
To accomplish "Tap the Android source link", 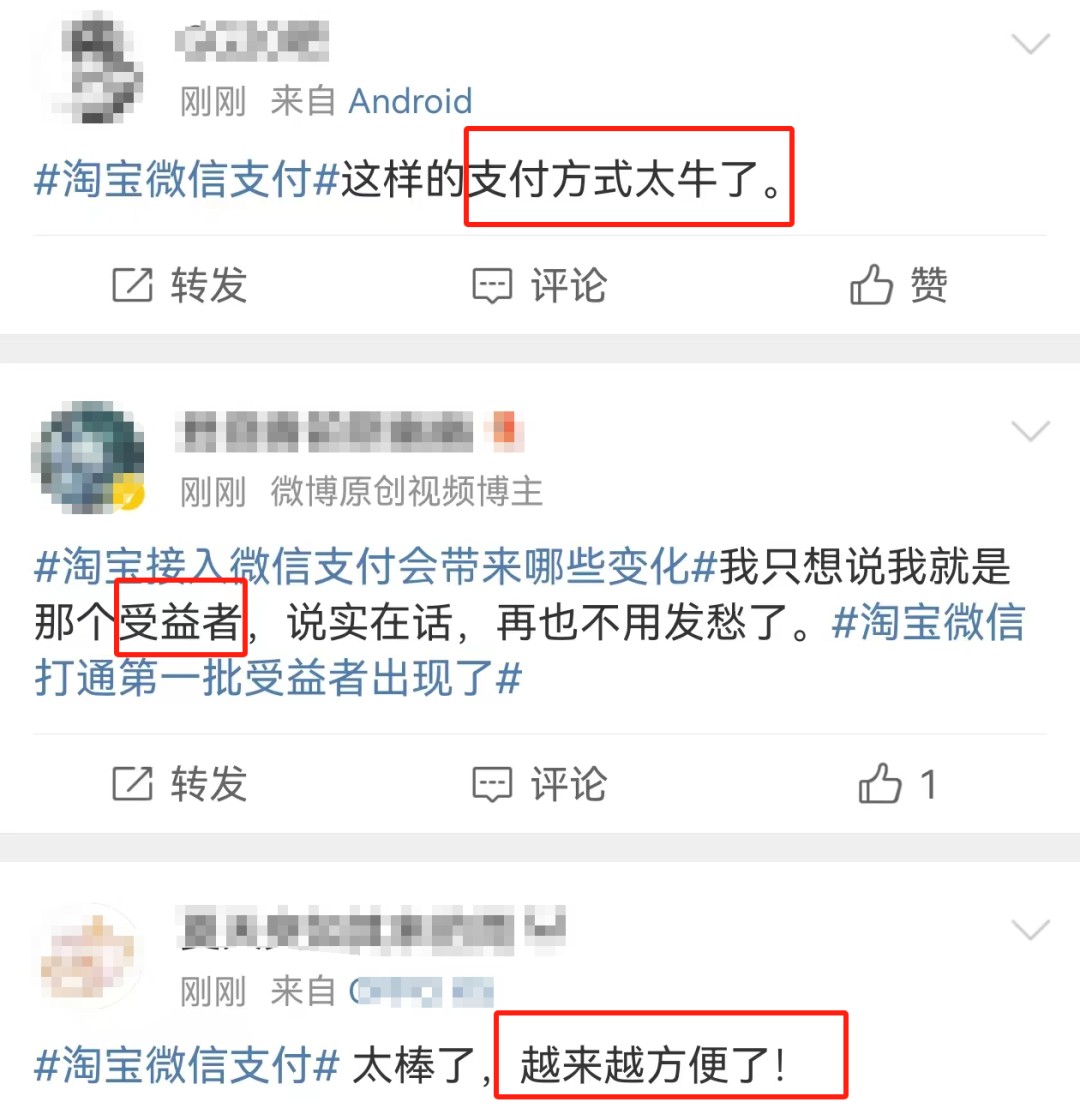I will tap(410, 101).
